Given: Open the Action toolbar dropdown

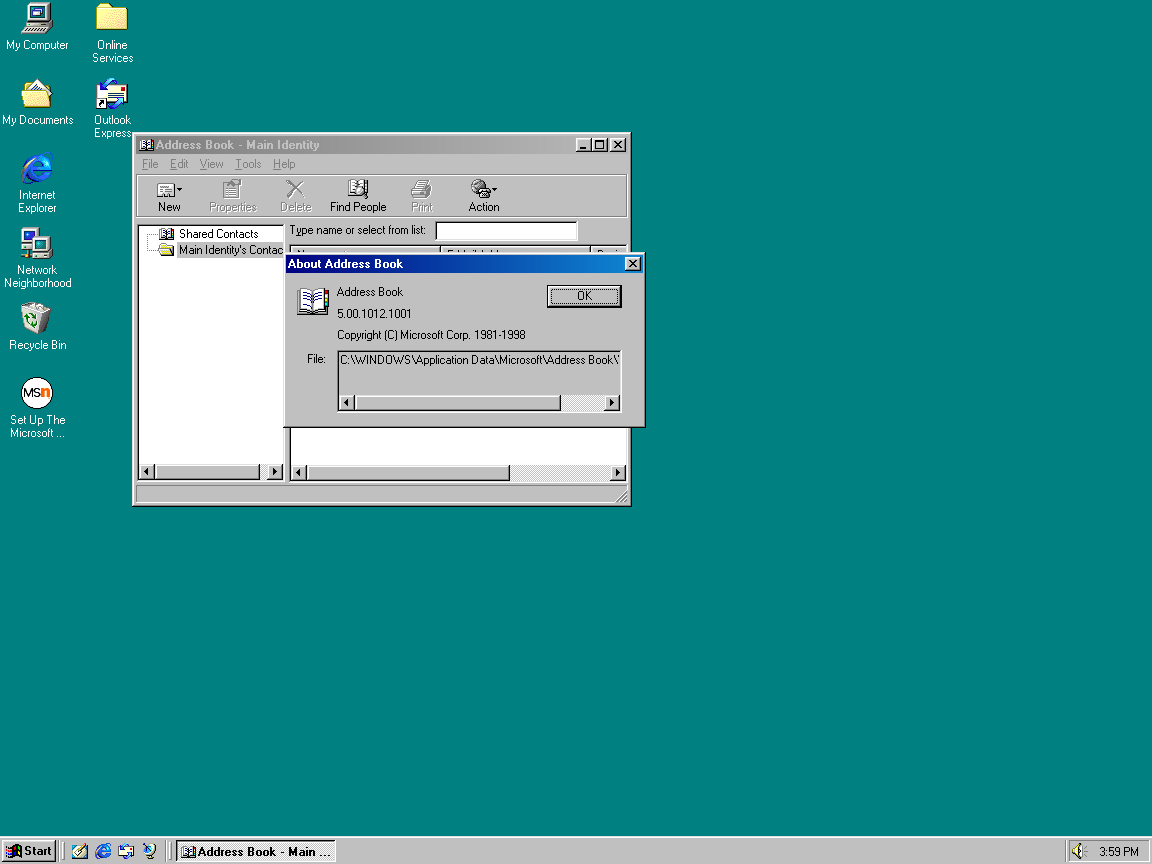Looking at the screenshot, I should (484, 195).
